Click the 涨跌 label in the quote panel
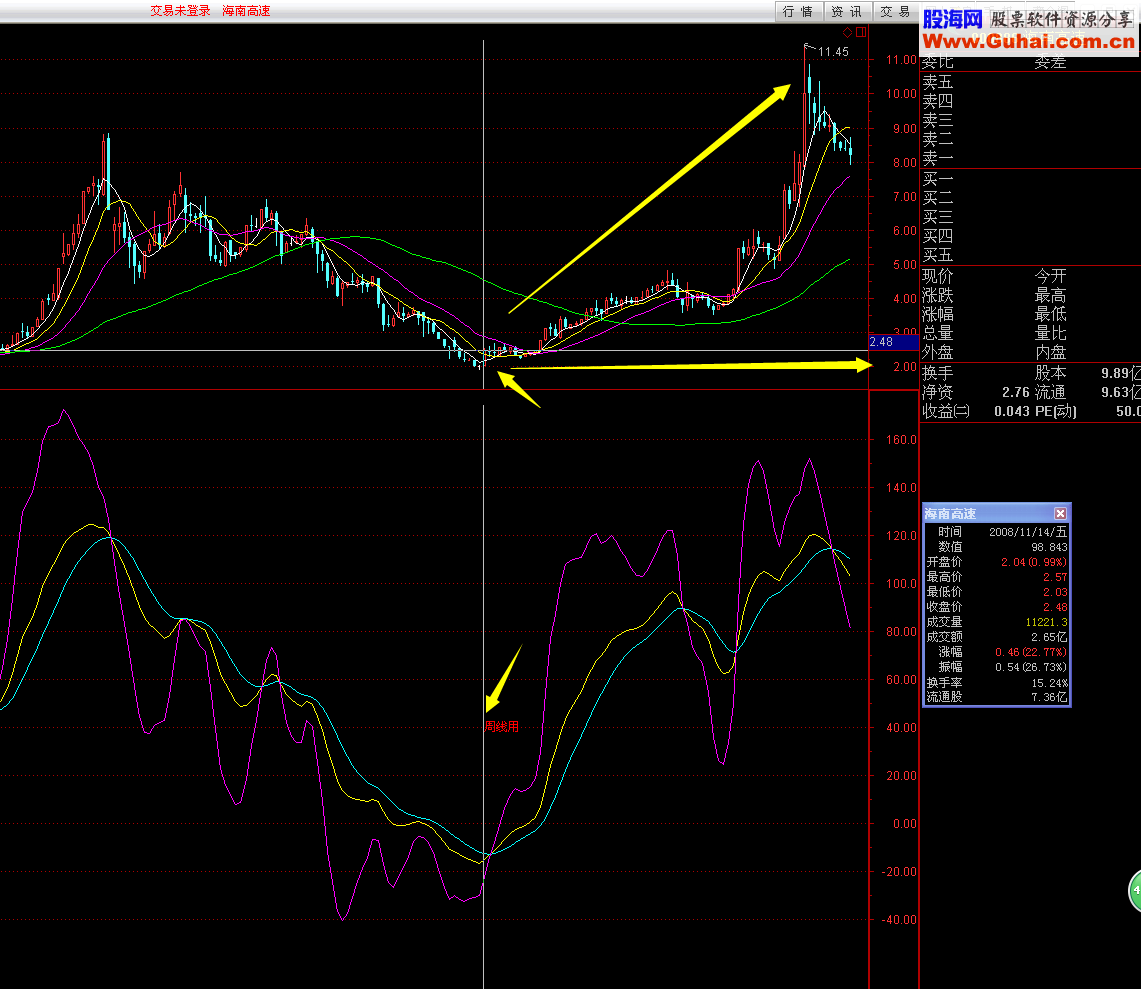Viewport: 1141px width, 989px height. (x=937, y=295)
